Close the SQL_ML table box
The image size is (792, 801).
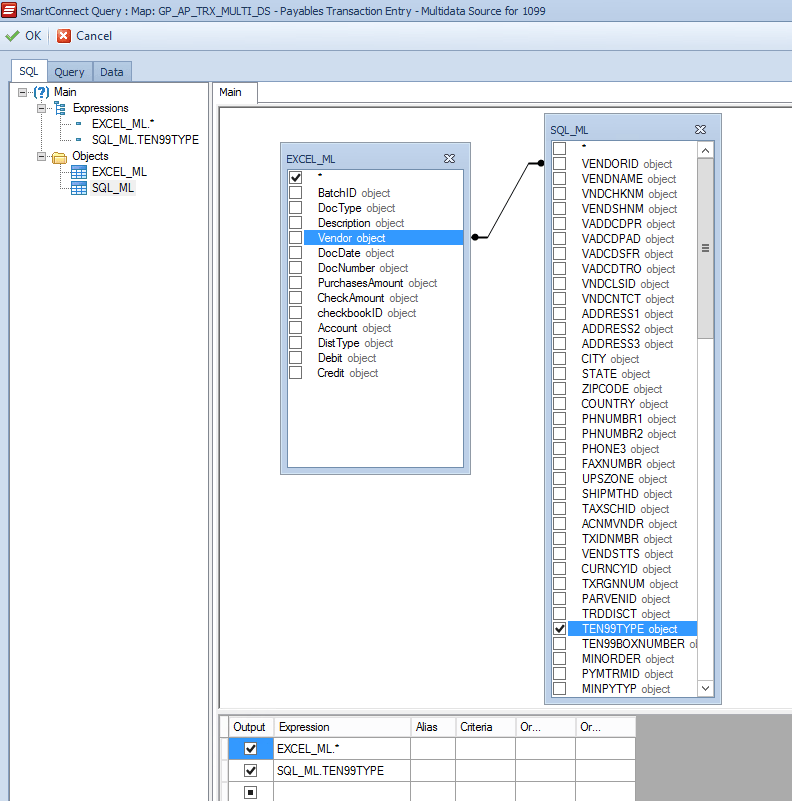(x=701, y=130)
